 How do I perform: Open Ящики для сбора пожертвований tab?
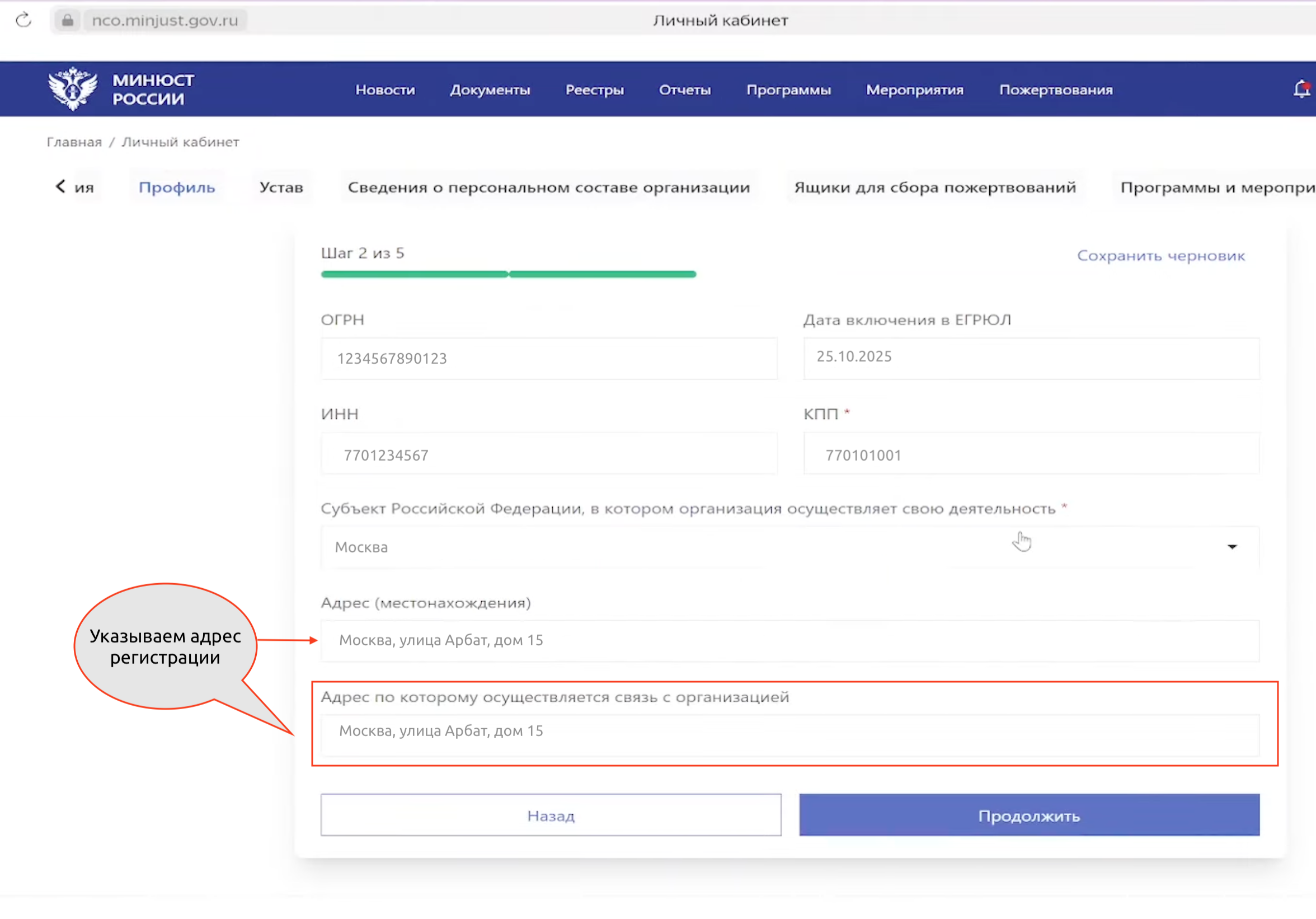934,187
